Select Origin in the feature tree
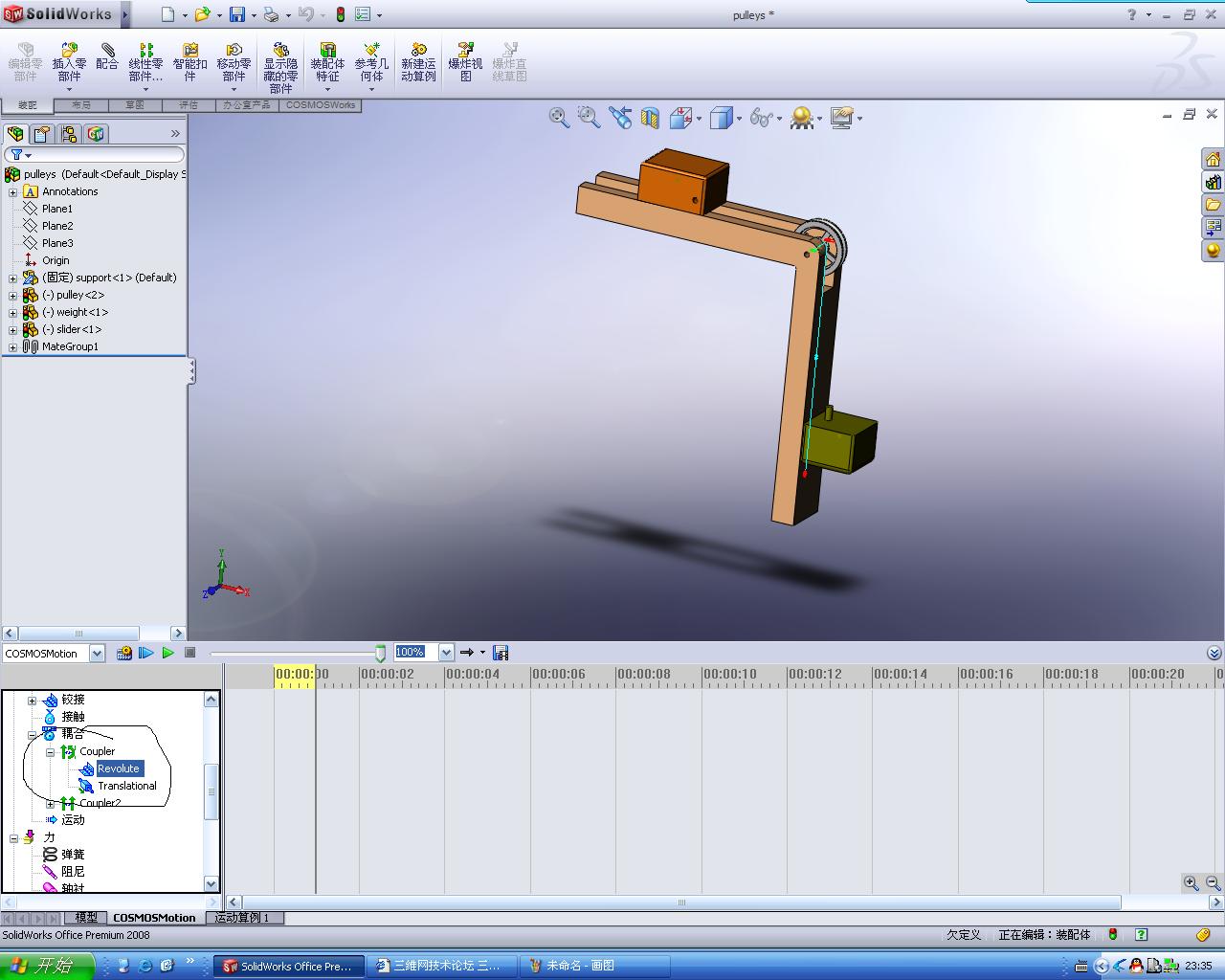The height and width of the screenshot is (980, 1225). (55, 260)
